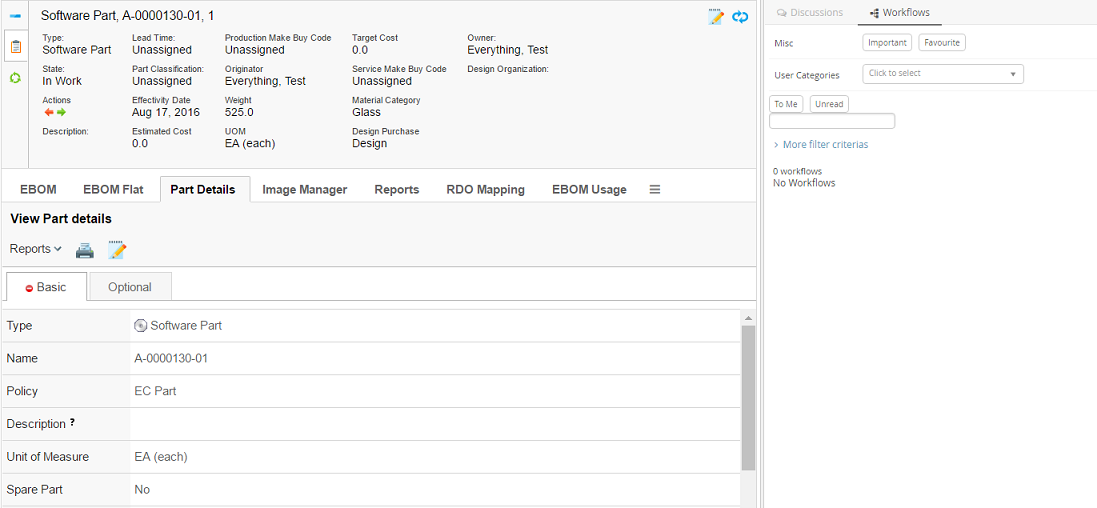Toggle the To Me filter
This screenshot has width=1097, height=508.
[x=786, y=104]
